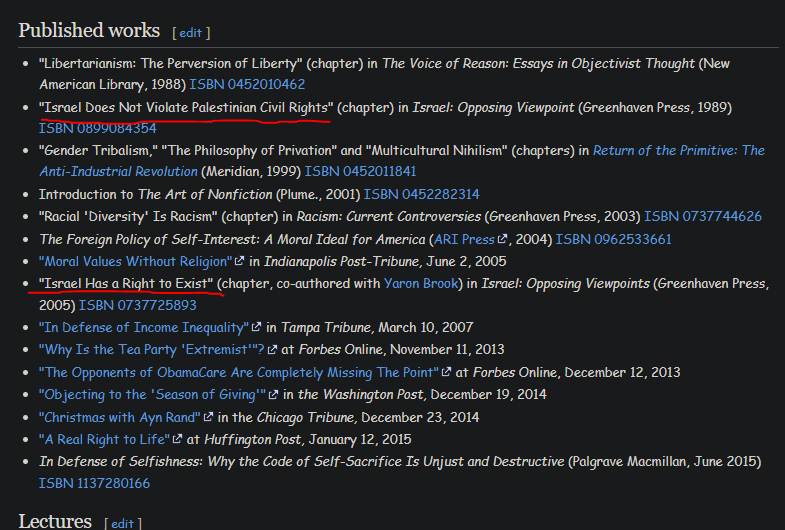Click "Racism: Current Controversies" title text
The width and height of the screenshot is (785, 530).
(388, 216)
